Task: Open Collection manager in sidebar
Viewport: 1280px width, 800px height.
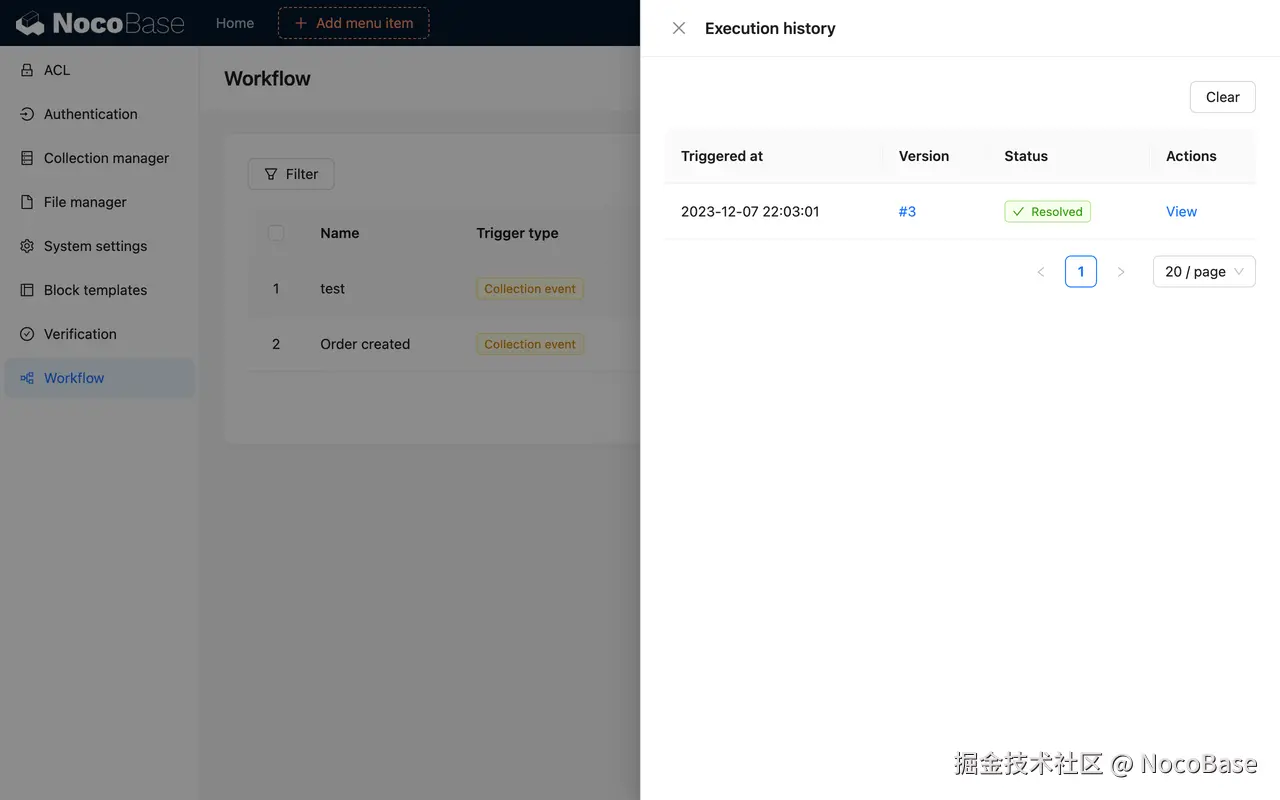Action: (100, 158)
